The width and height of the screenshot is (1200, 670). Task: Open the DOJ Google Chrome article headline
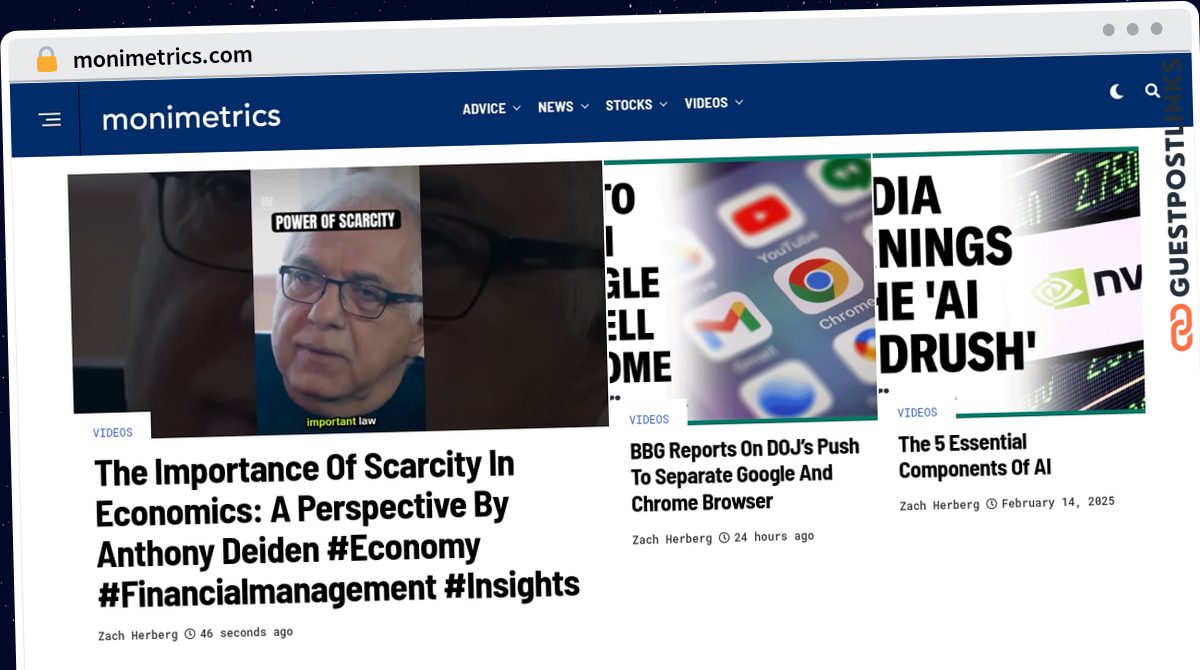(744, 475)
